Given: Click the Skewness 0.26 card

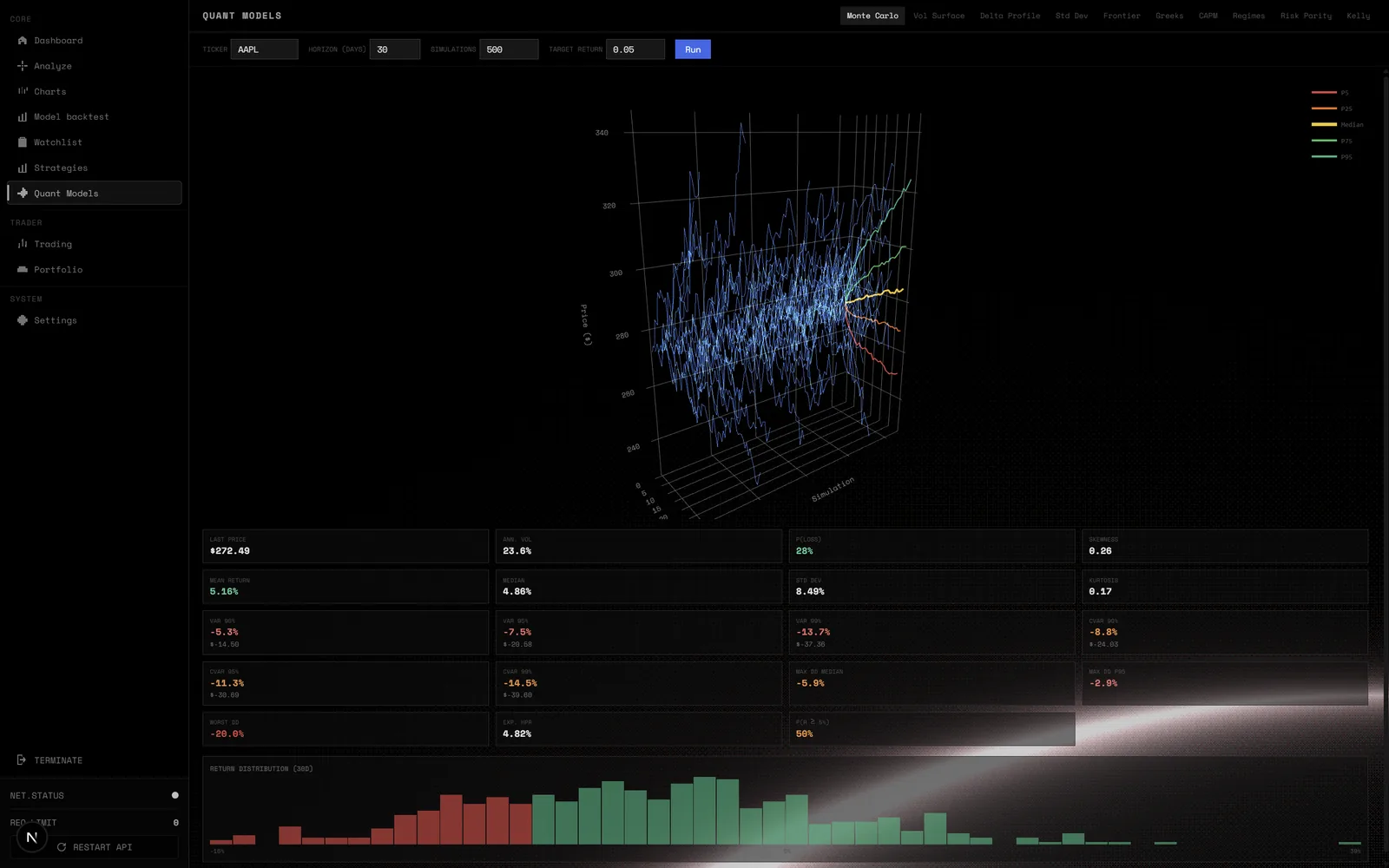Looking at the screenshot, I should pos(1225,546).
